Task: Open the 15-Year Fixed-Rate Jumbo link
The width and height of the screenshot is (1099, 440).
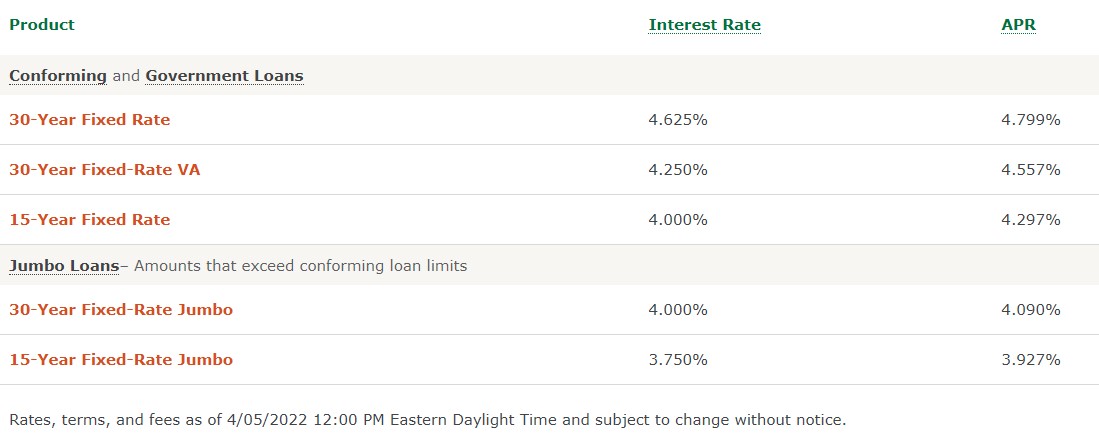Action: click(x=121, y=359)
